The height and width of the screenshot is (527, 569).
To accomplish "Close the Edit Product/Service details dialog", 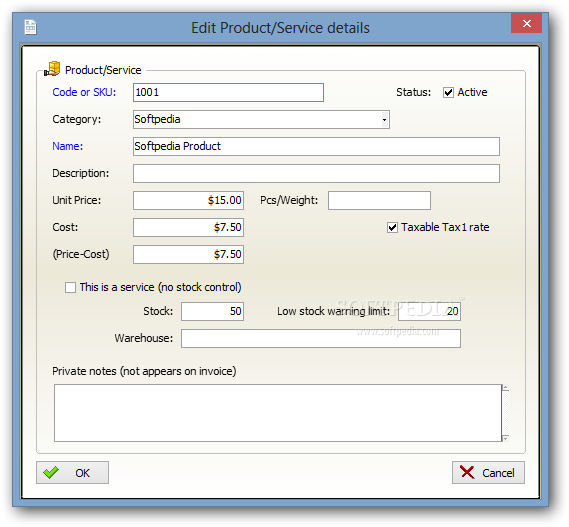I will click(526, 23).
